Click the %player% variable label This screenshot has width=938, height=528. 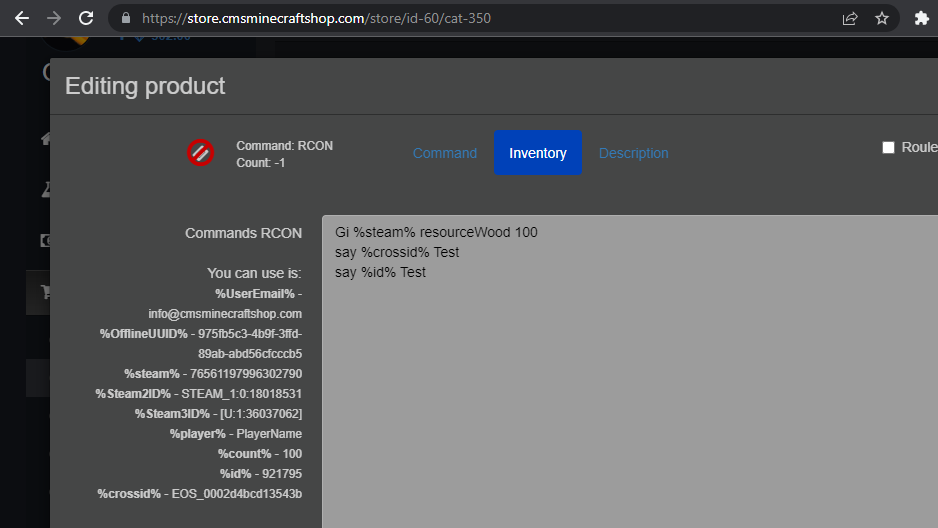[197, 433]
